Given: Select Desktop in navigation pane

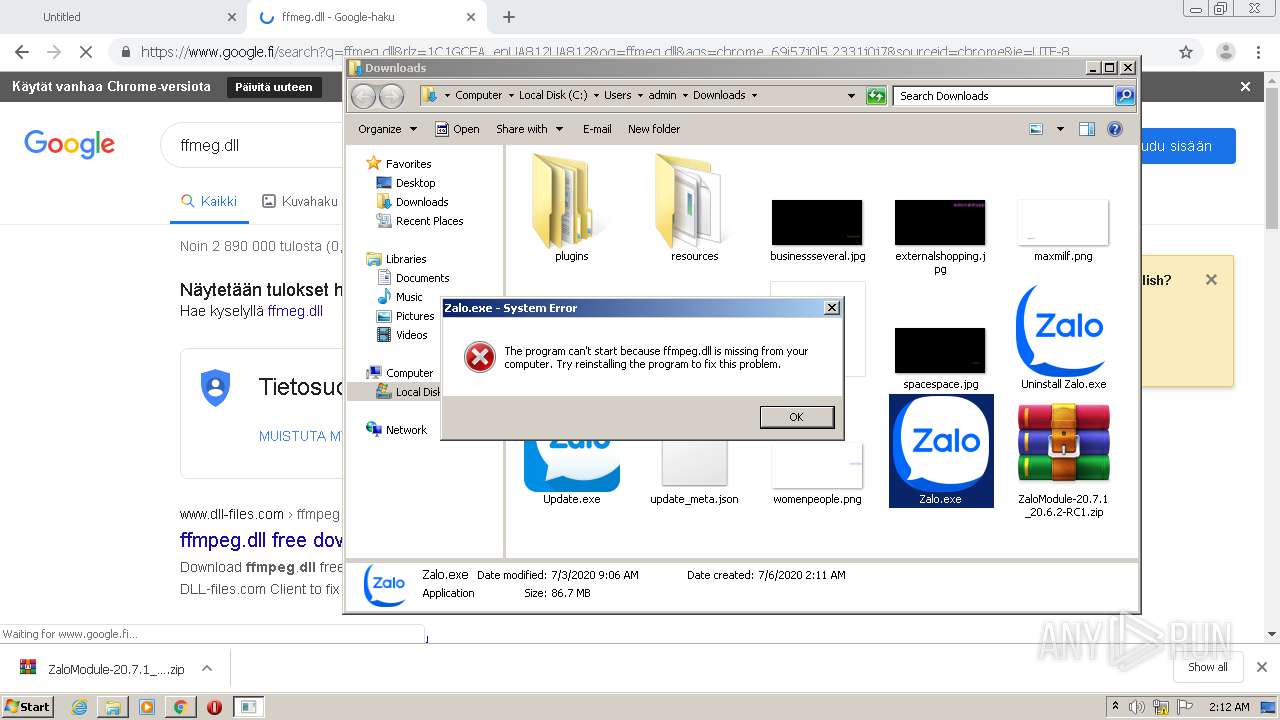Looking at the screenshot, I should coord(406,183).
